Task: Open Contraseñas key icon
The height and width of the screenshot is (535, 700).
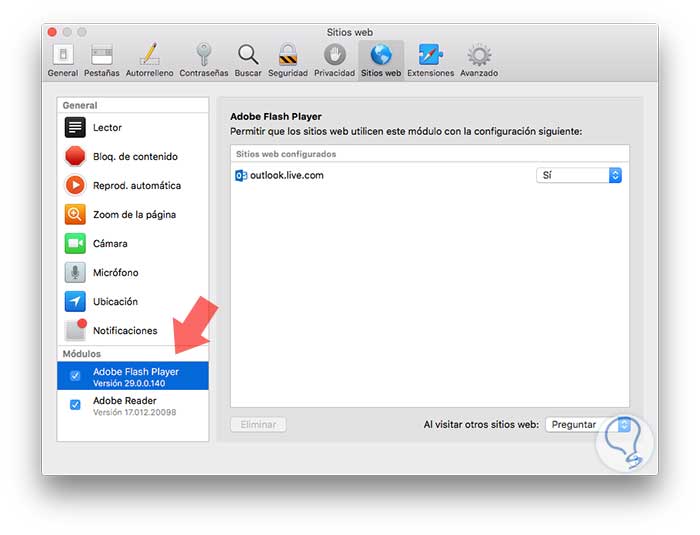Action: (x=204, y=54)
